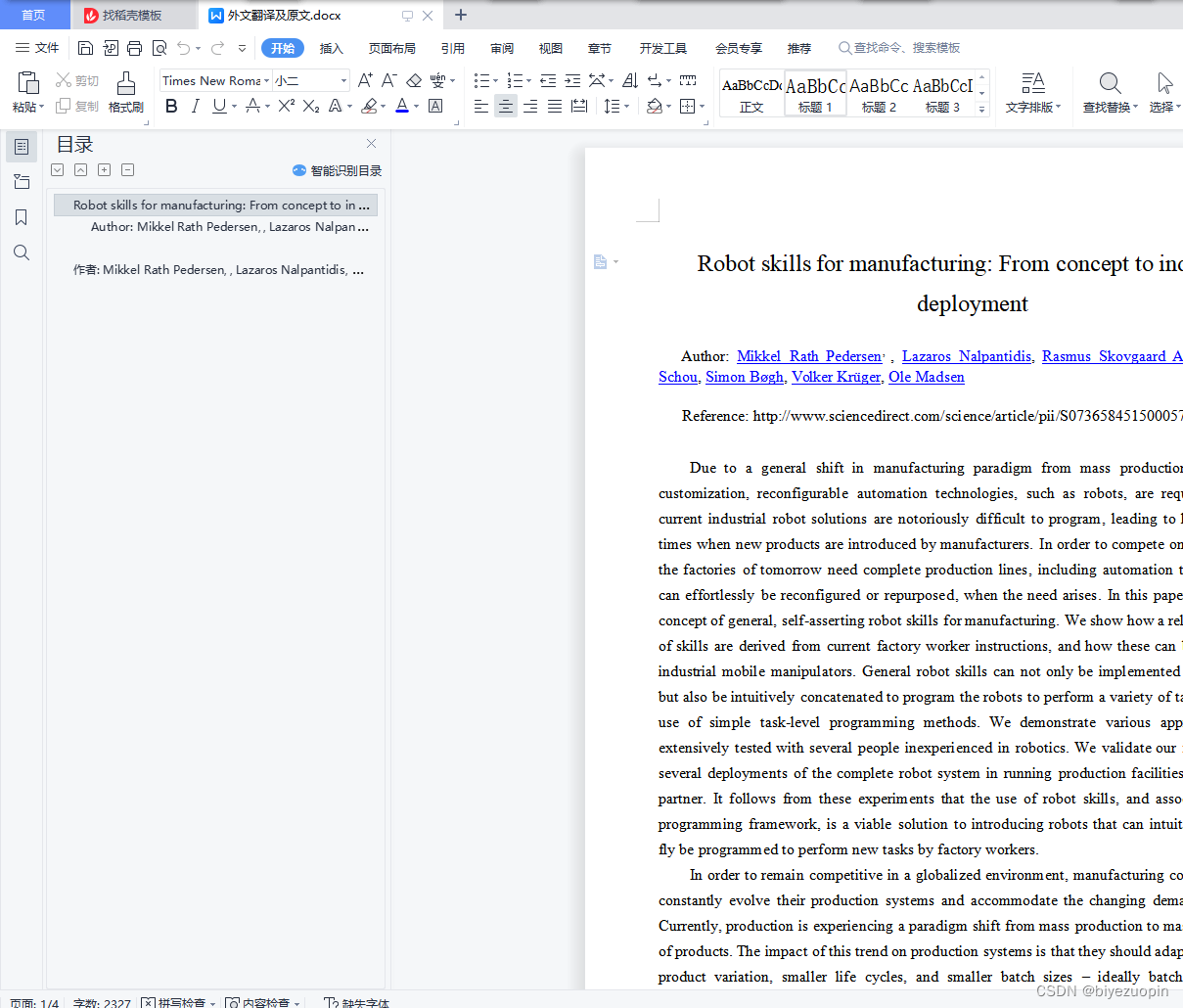Click the Undo arrow icon
This screenshot has height=1008, width=1183.
click(184, 48)
